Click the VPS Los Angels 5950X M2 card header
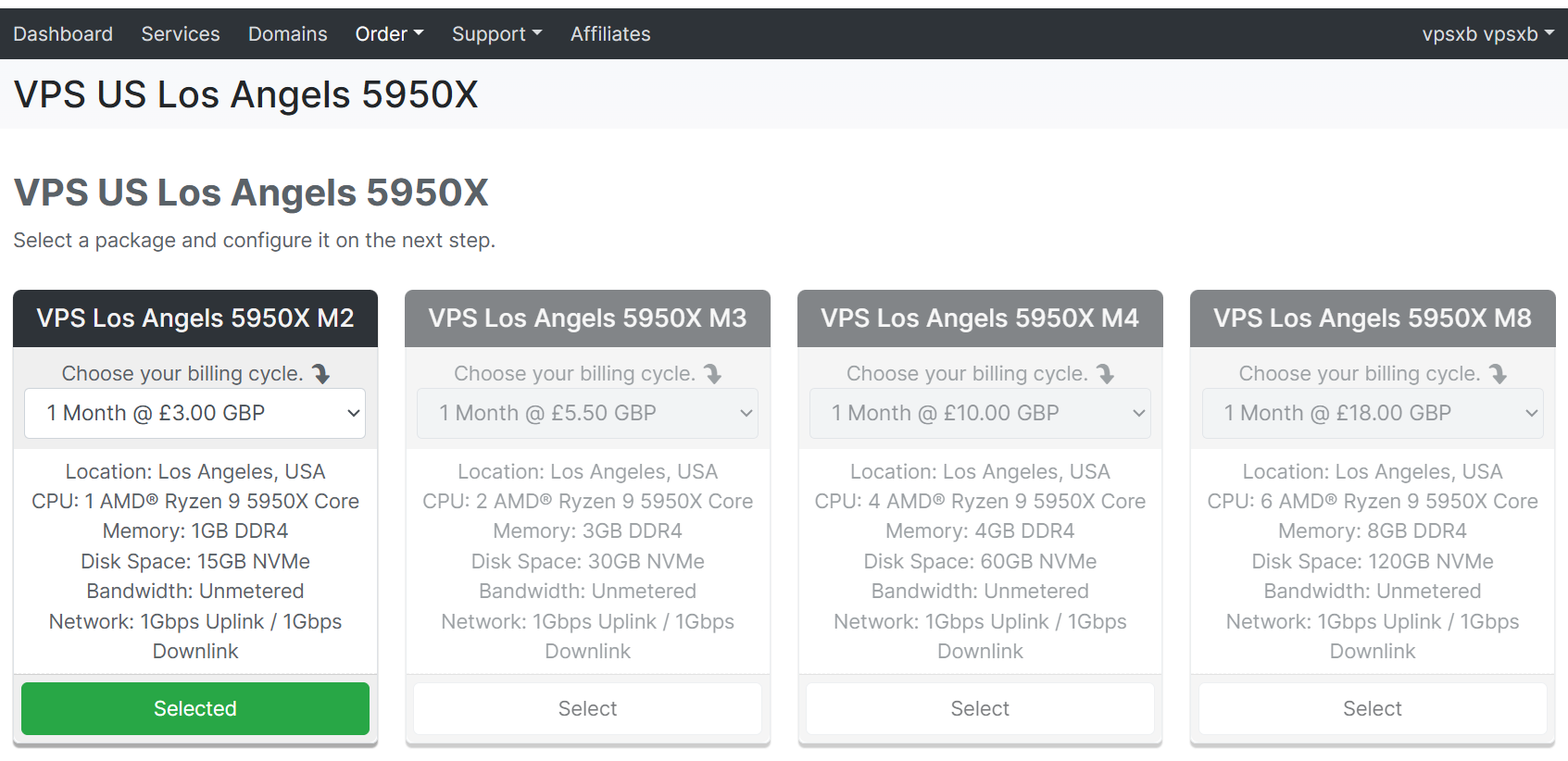Screen dimensions: 1568x761 [195, 318]
